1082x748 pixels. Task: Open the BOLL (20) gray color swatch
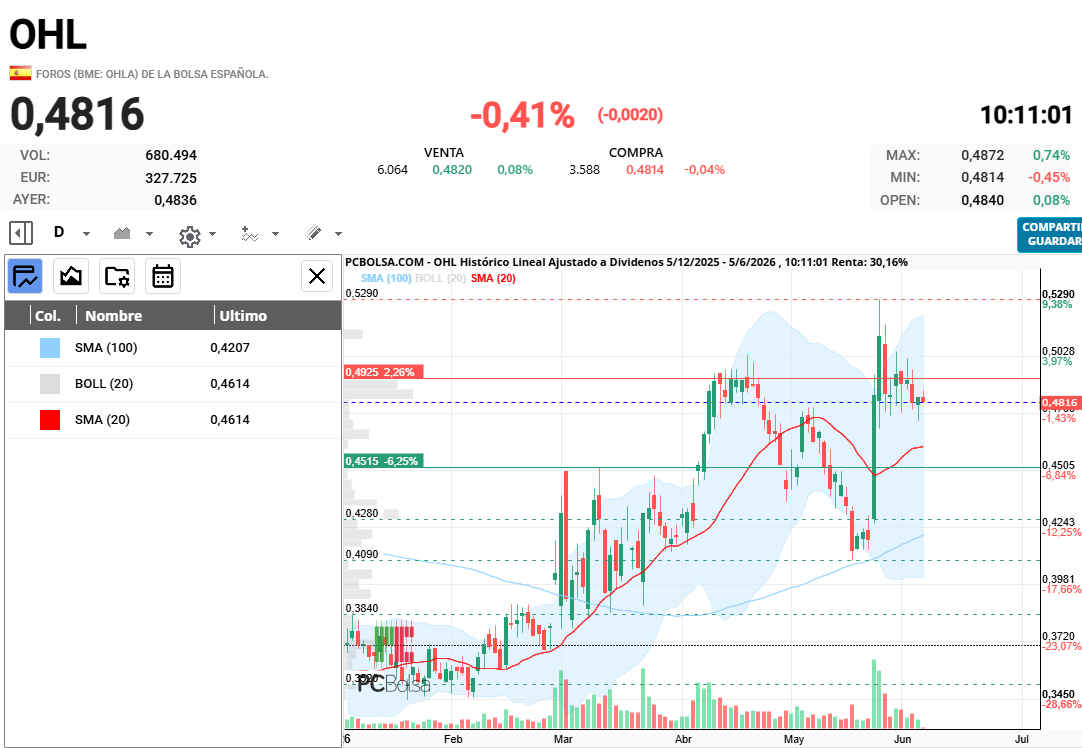pyautogui.click(x=50, y=384)
